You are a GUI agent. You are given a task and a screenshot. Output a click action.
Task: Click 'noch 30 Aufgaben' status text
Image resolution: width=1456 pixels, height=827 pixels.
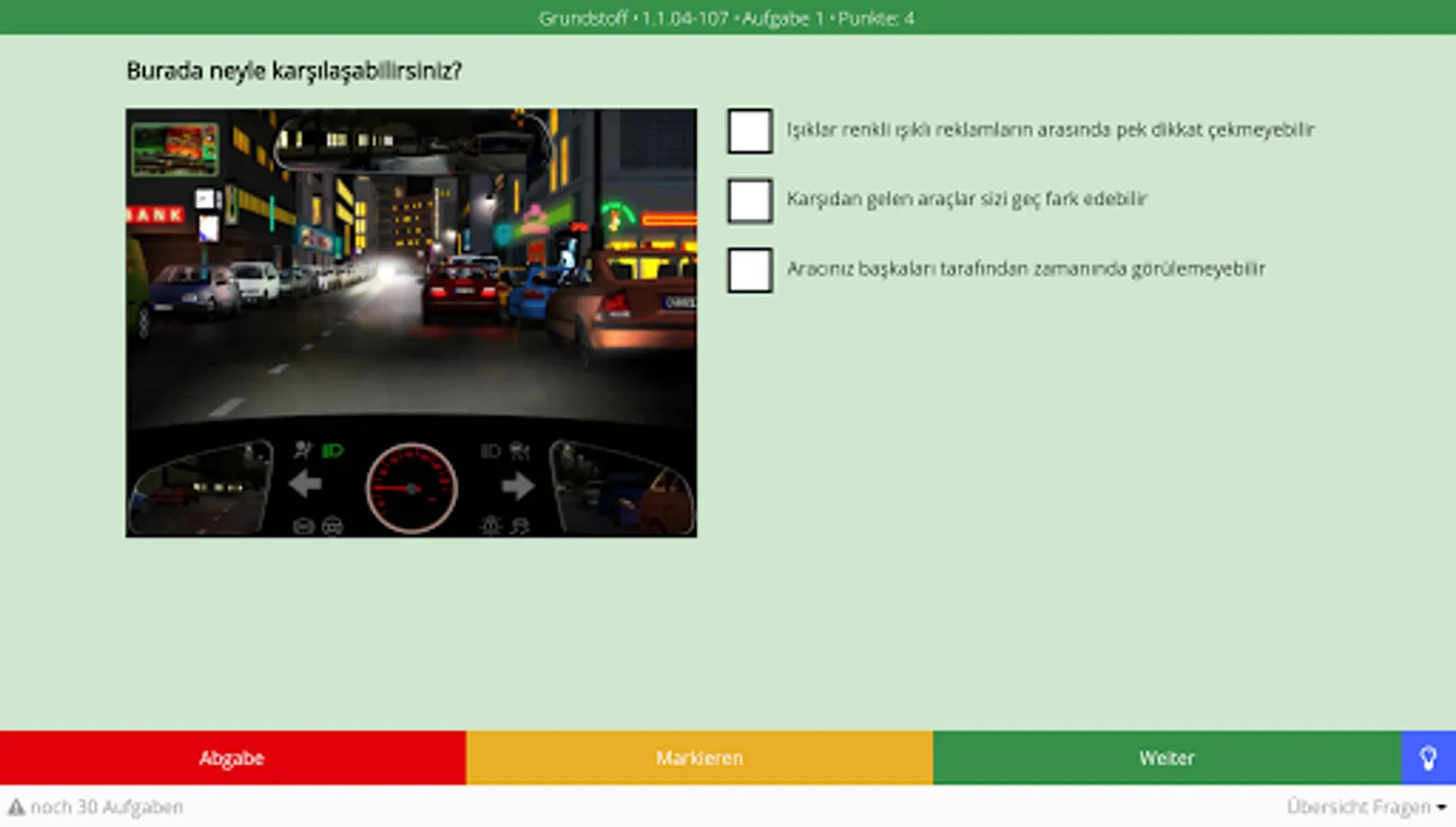[107, 807]
